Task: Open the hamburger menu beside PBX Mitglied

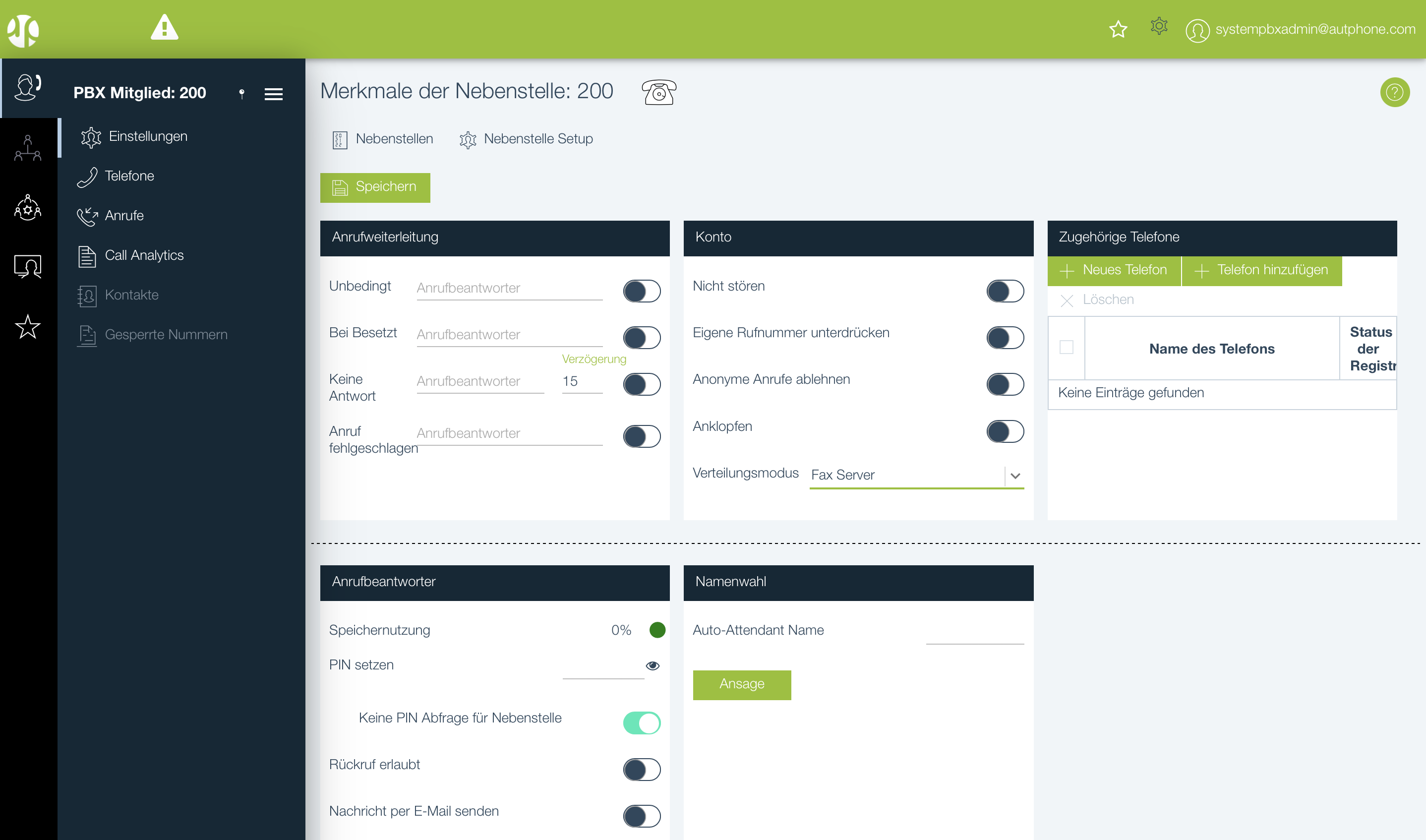Action: point(273,94)
